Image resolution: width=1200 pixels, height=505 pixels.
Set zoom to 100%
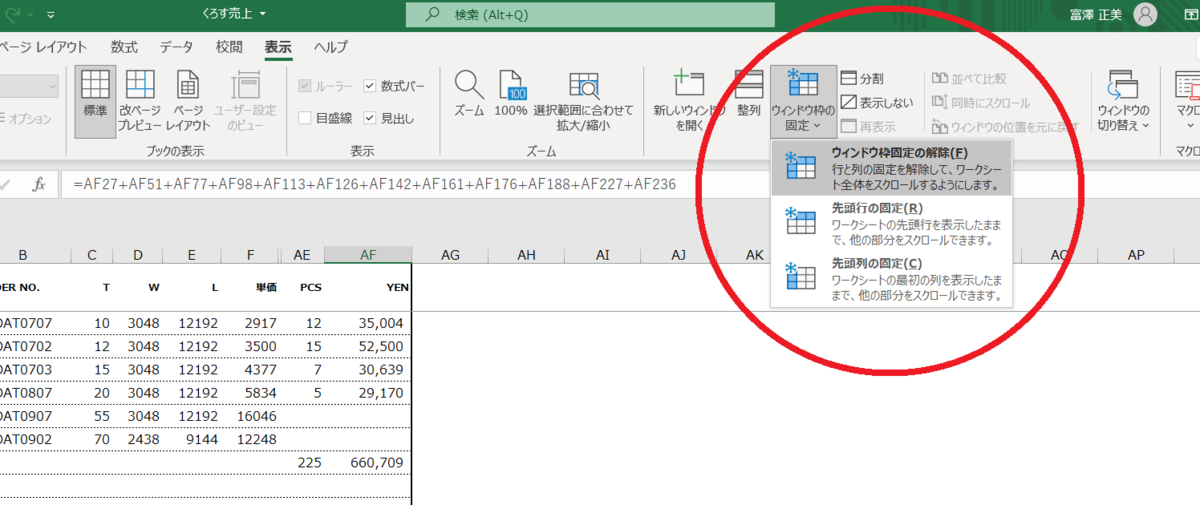[511, 95]
